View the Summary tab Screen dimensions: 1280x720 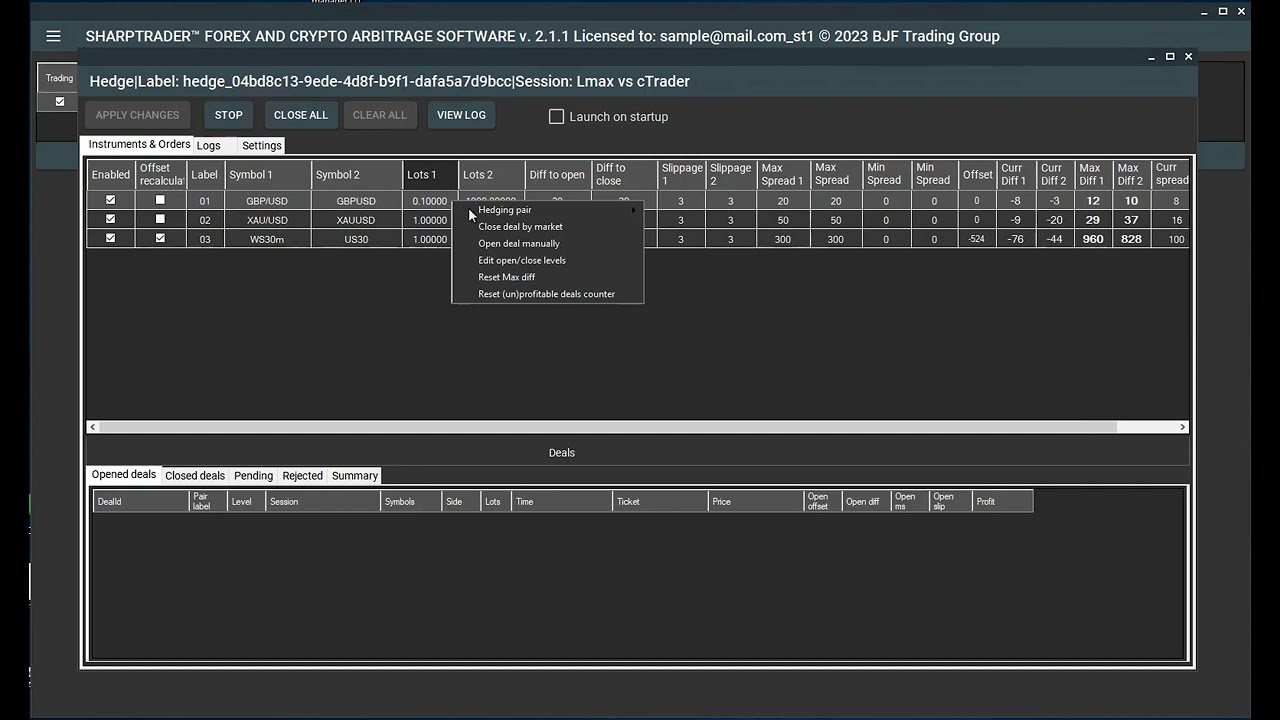[x=355, y=476]
